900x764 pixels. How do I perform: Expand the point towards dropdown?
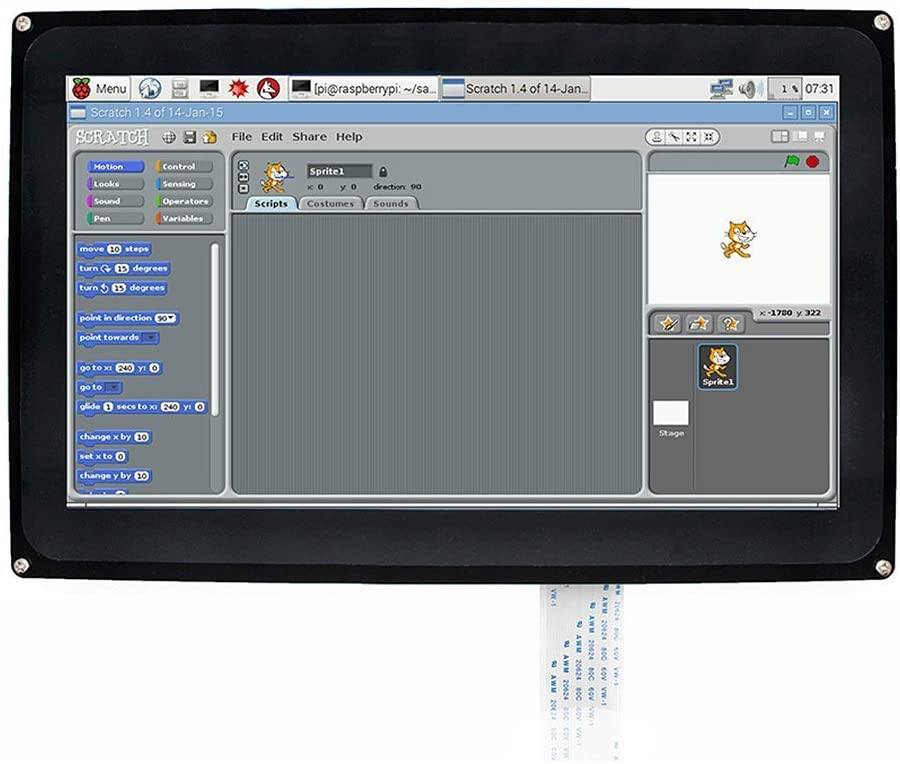tap(150, 338)
